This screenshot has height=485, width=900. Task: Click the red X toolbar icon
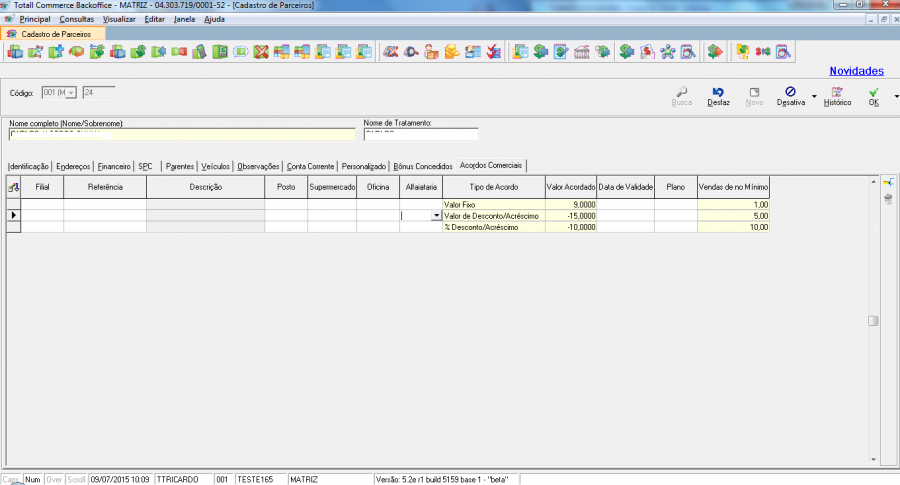(x=261, y=52)
